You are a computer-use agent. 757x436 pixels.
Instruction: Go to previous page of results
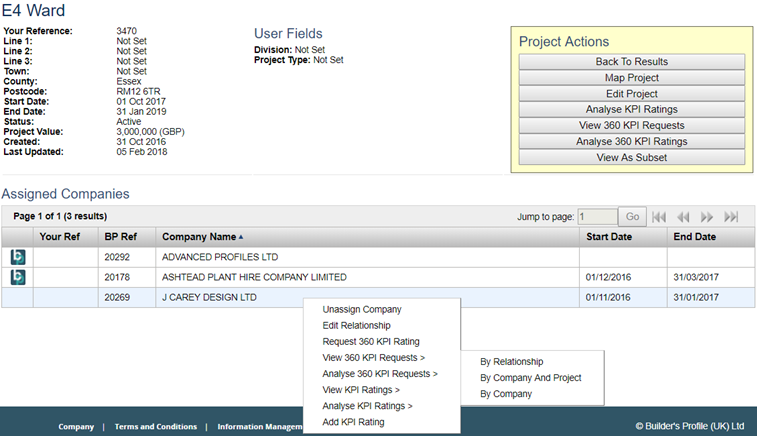click(x=683, y=217)
